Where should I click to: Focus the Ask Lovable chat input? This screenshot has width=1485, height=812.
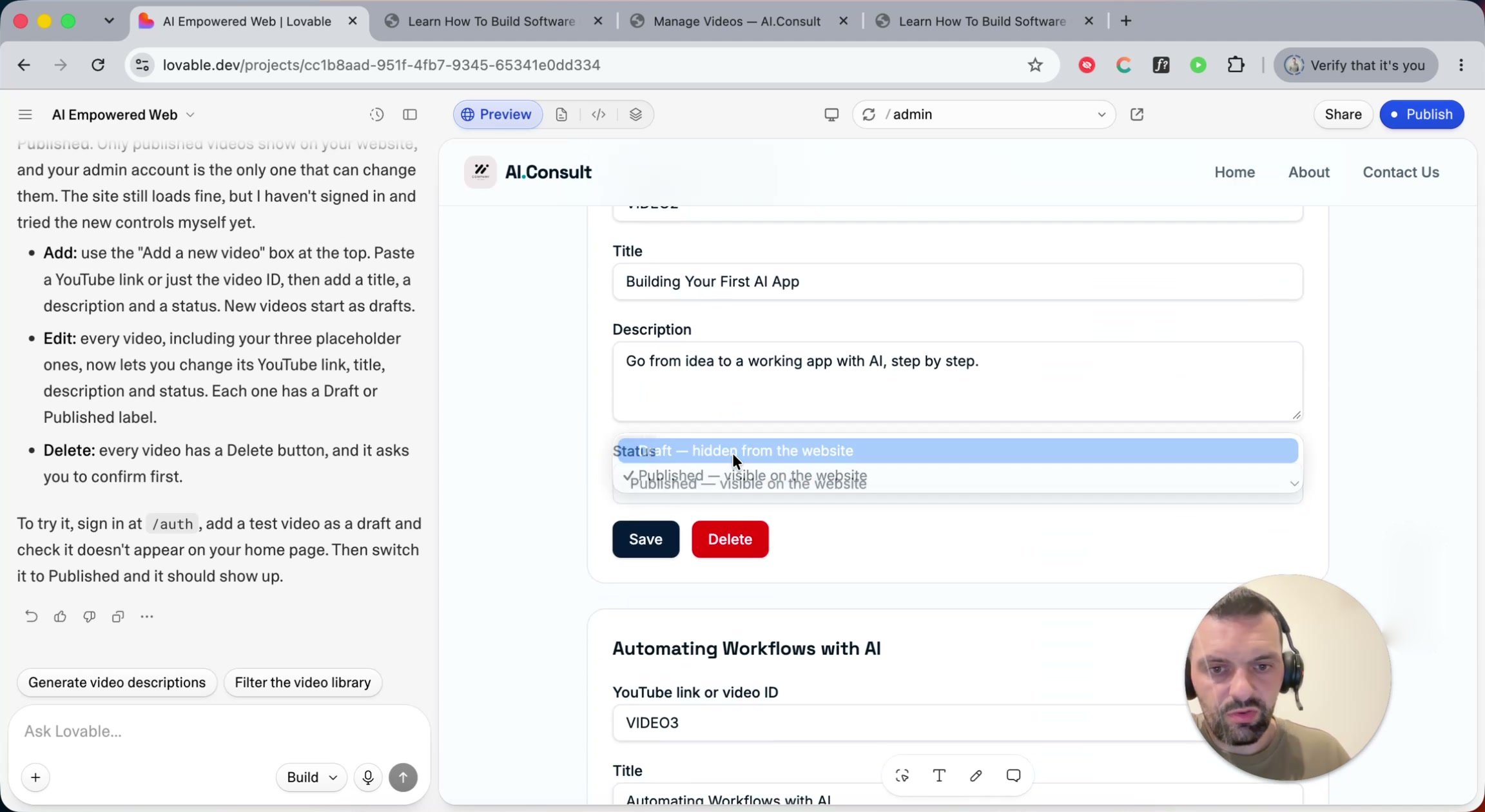[219, 731]
